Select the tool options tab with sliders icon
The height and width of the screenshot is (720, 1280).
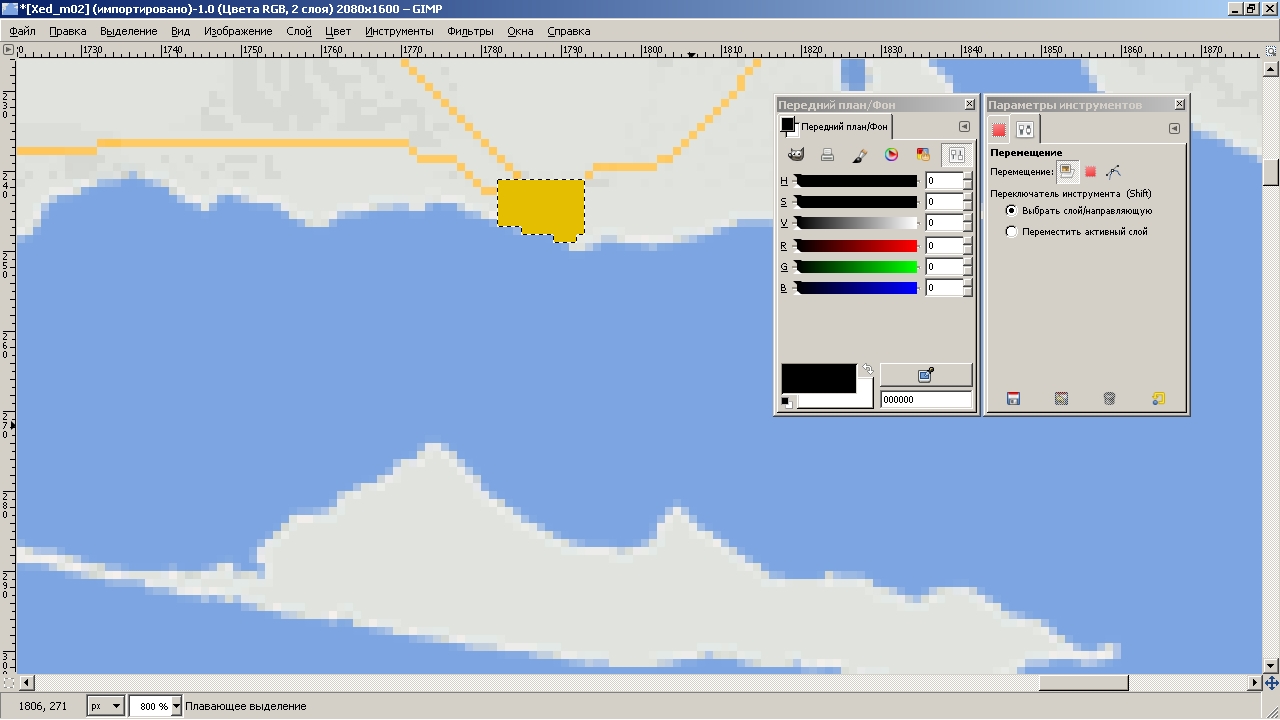click(1025, 129)
